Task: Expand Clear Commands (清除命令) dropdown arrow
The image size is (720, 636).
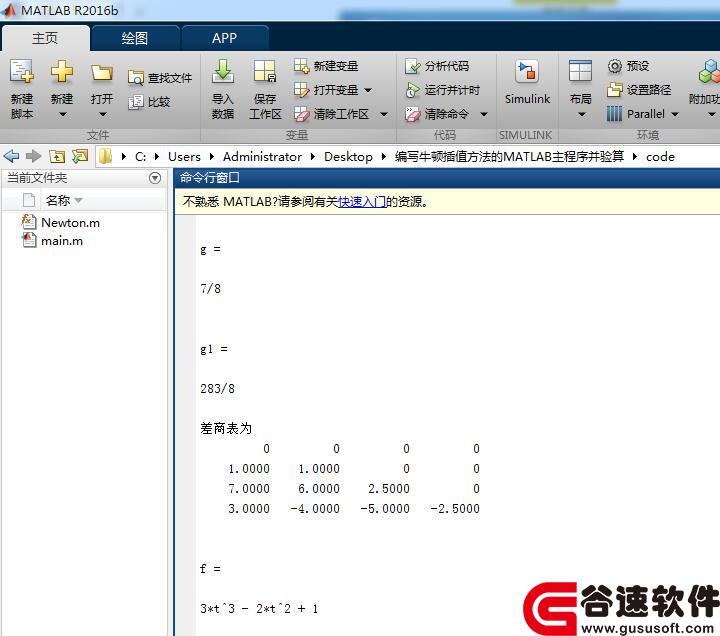Action: click(484, 114)
